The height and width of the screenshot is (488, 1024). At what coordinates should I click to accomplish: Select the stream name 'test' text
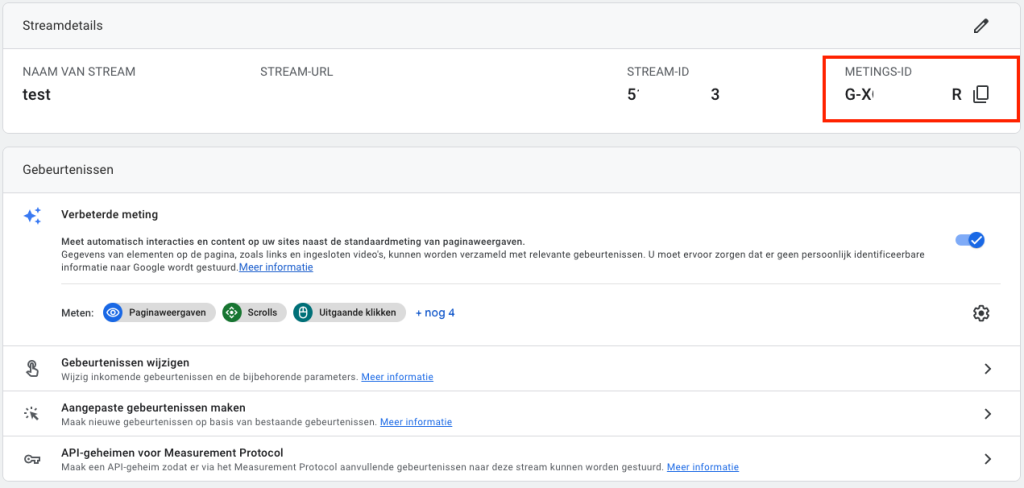click(37, 95)
